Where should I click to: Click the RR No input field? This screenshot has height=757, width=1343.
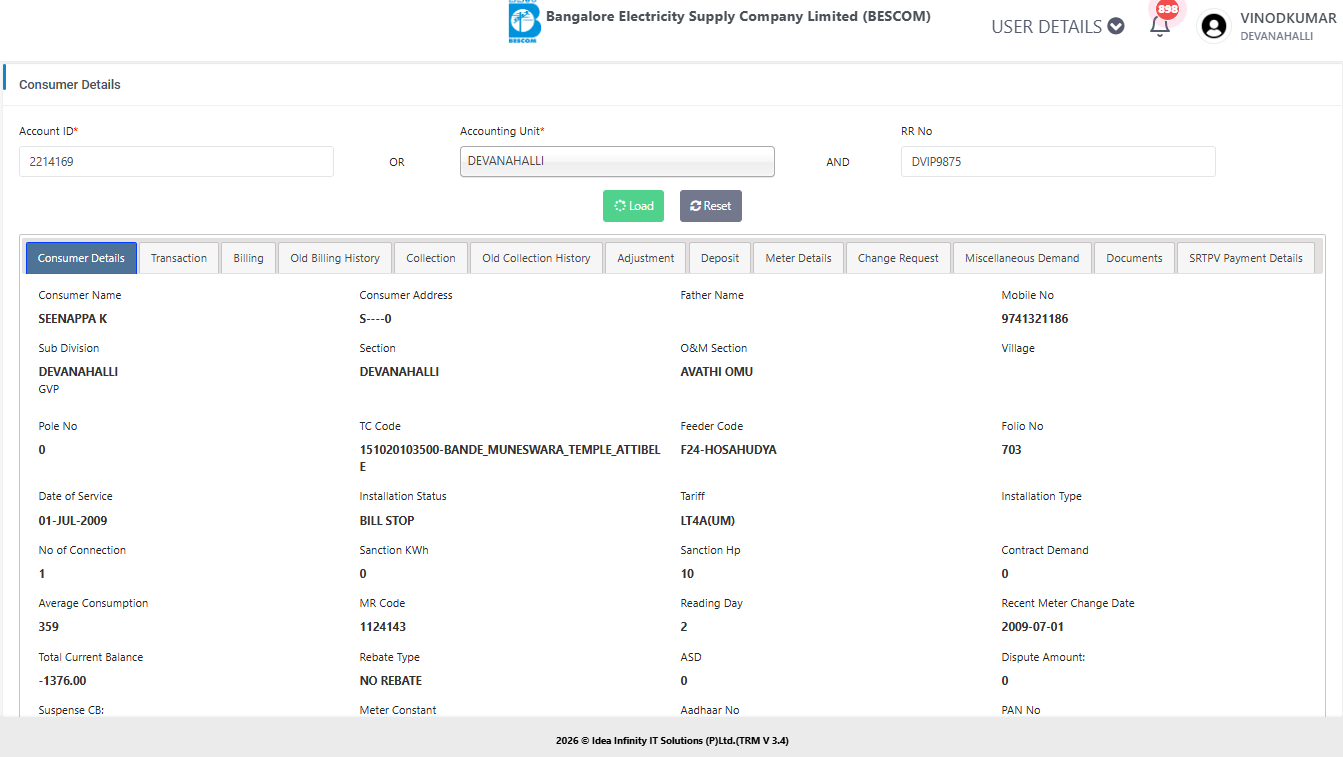pyautogui.click(x=1057, y=161)
